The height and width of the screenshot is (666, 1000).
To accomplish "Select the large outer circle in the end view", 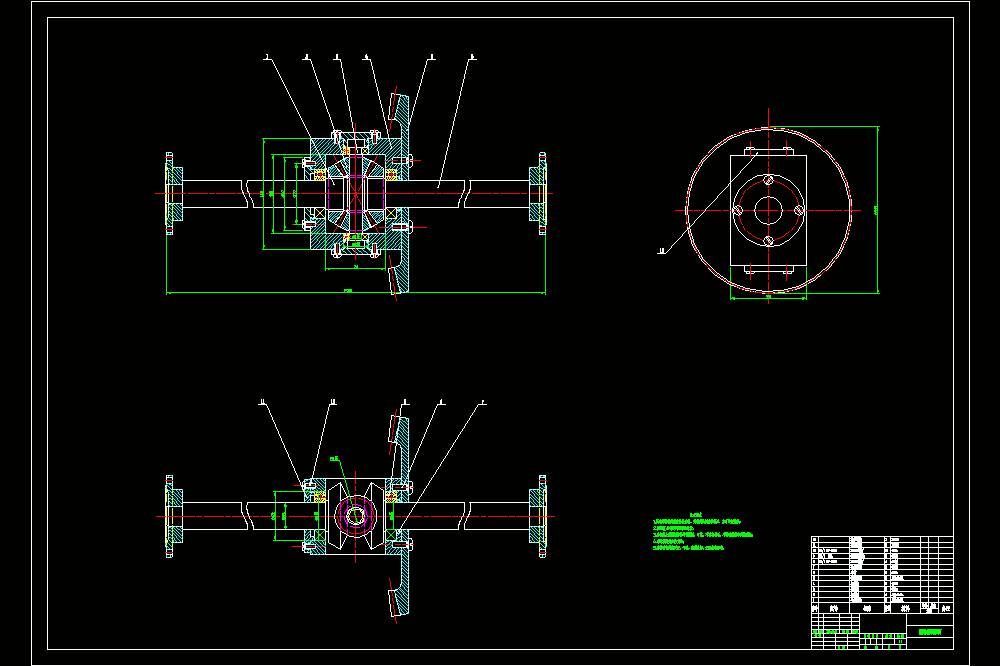I will 768,211.
